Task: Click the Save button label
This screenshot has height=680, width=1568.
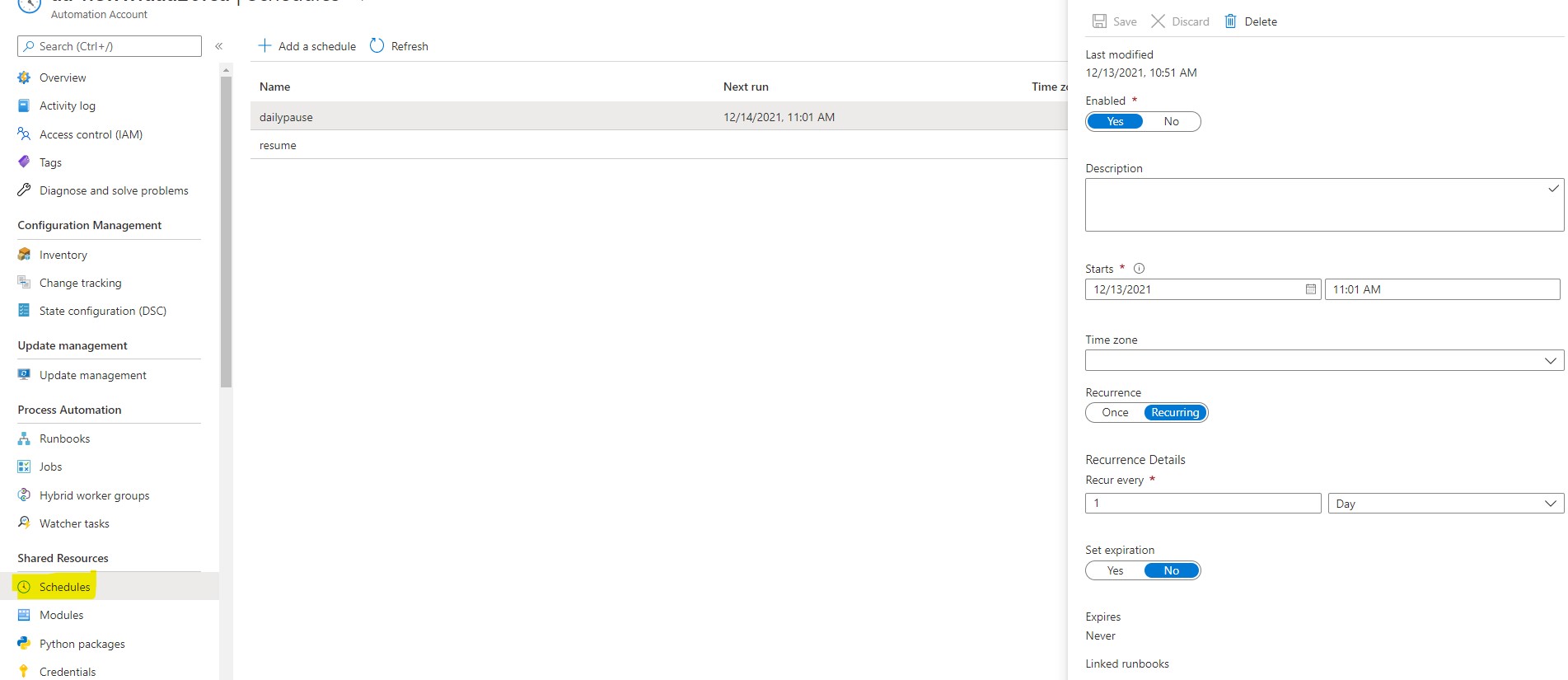Action: tap(1125, 21)
